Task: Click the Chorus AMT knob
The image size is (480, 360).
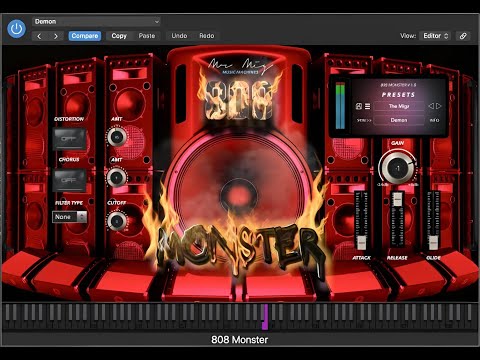Action: [116, 178]
